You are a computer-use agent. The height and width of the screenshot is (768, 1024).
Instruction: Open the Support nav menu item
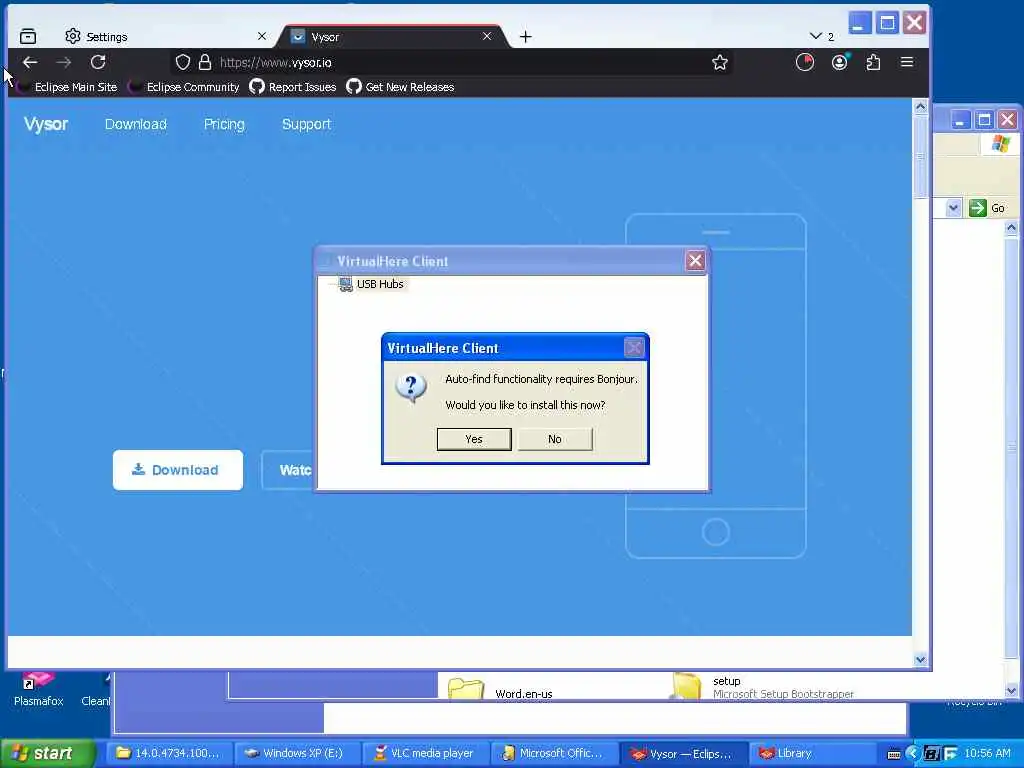pos(306,124)
